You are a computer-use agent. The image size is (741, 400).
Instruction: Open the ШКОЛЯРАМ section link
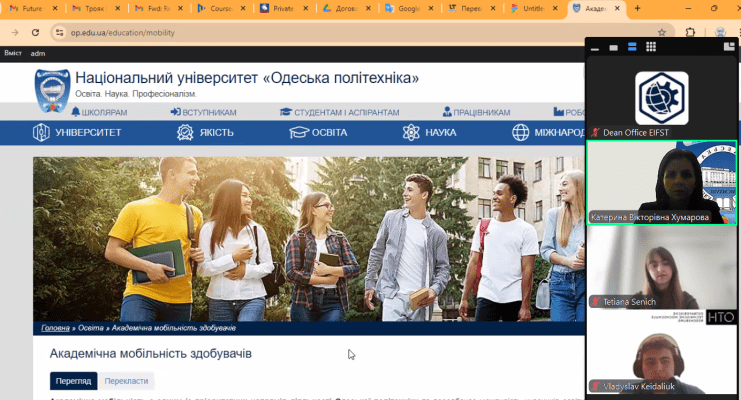point(104,113)
